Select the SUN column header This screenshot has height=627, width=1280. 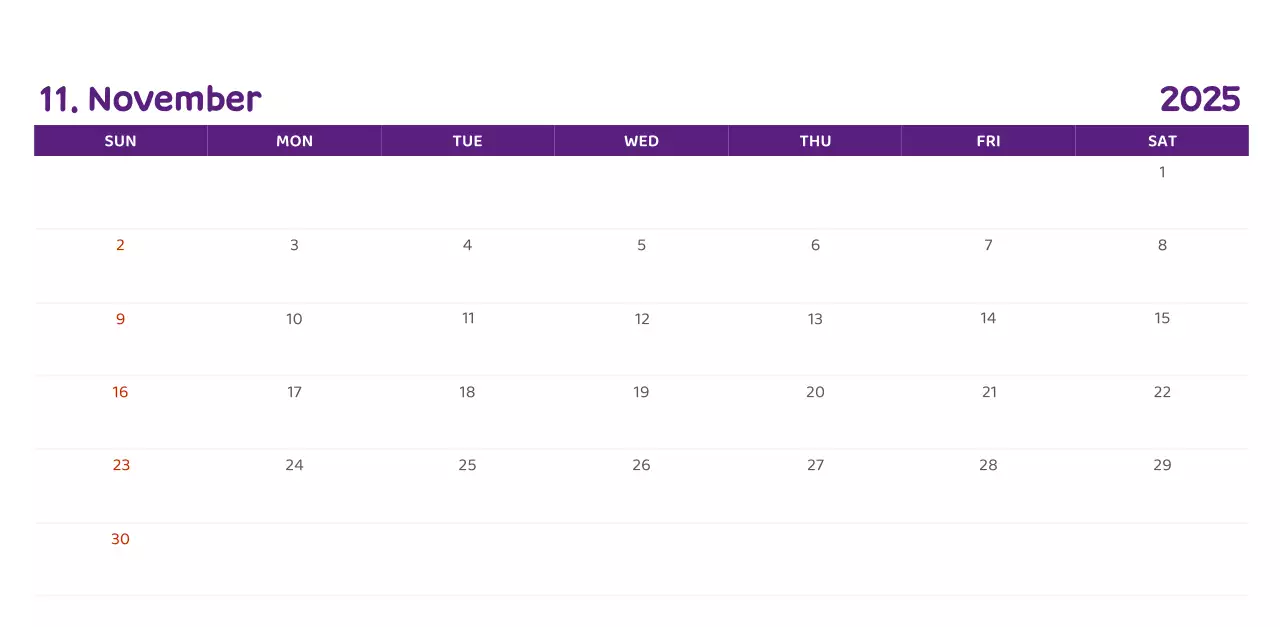[120, 141]
